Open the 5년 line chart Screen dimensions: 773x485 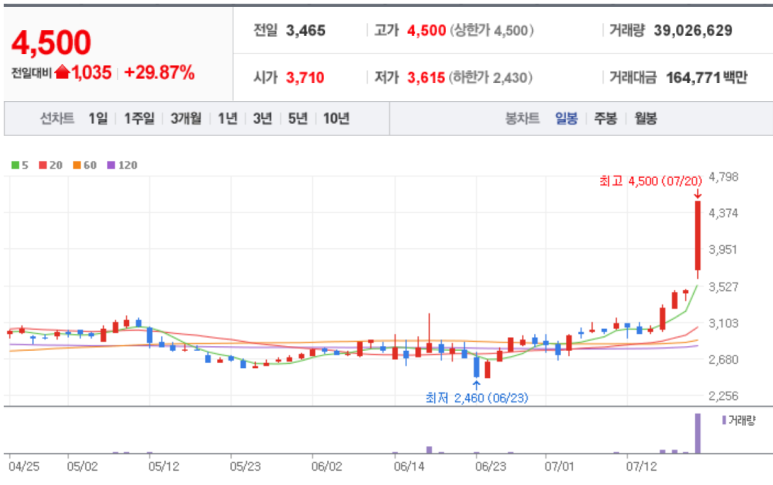(x=298, y=118)
